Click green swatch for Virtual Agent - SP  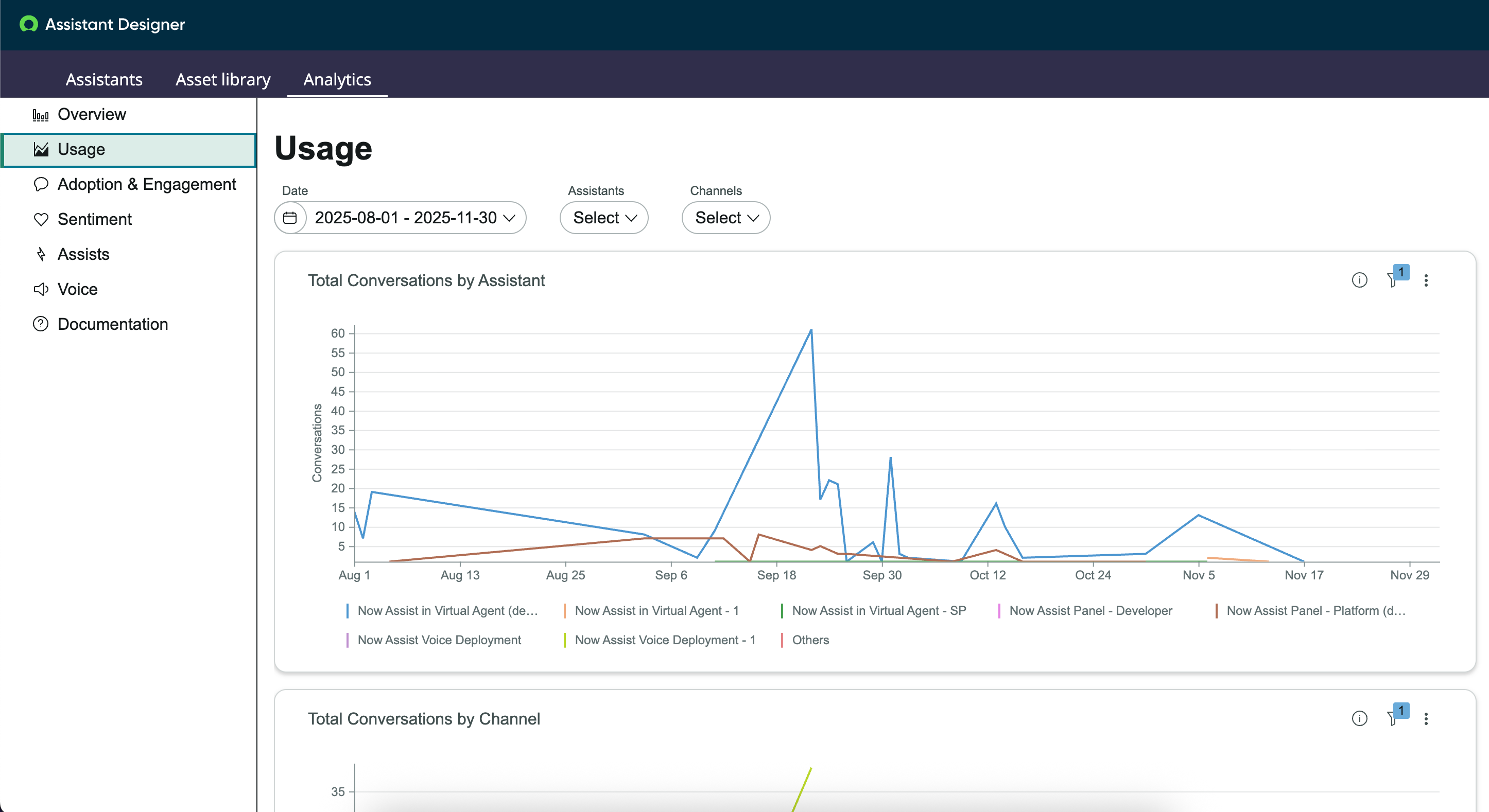(x=782, y=610)
